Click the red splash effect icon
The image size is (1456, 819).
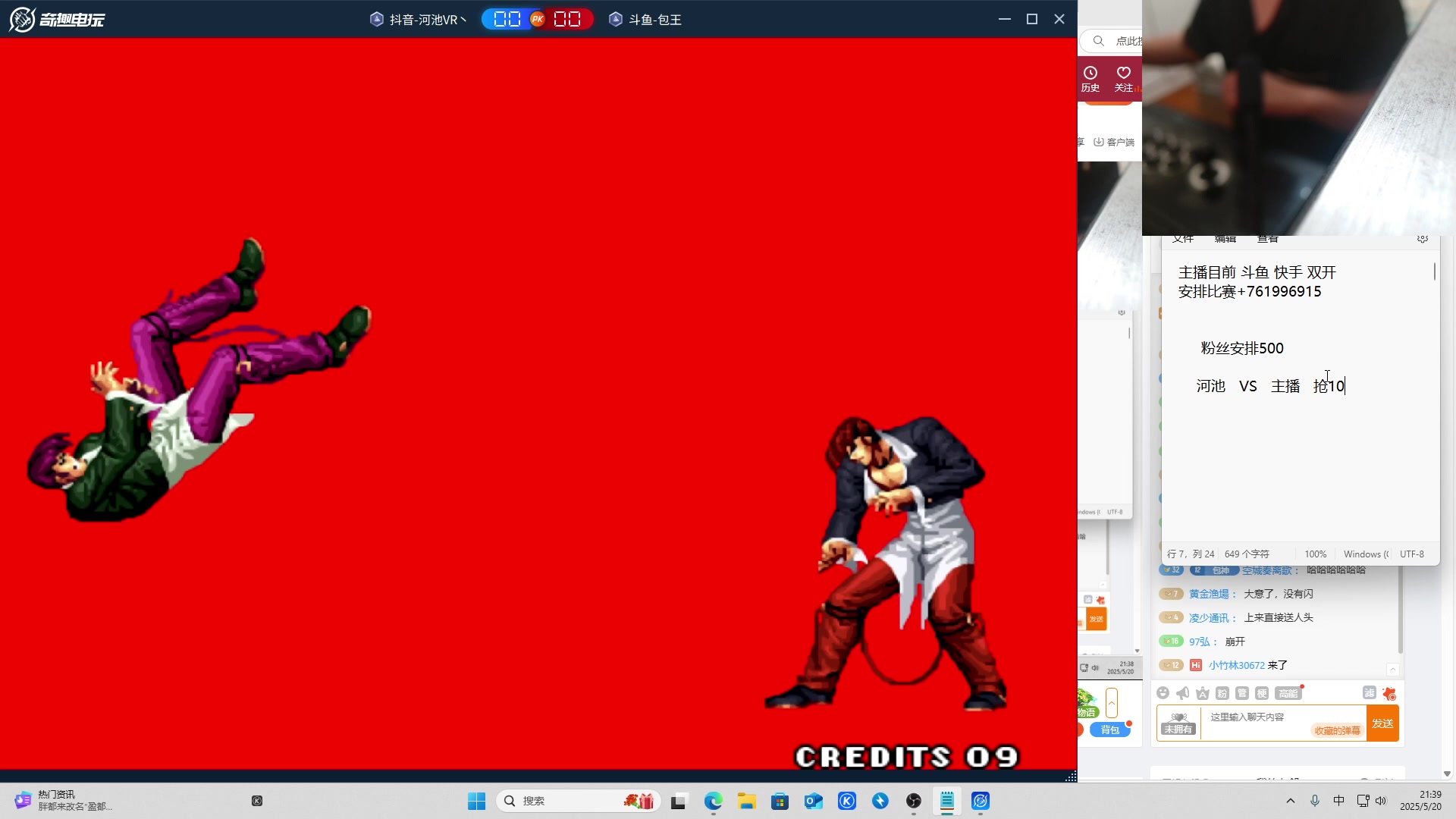pos(1389,693)
